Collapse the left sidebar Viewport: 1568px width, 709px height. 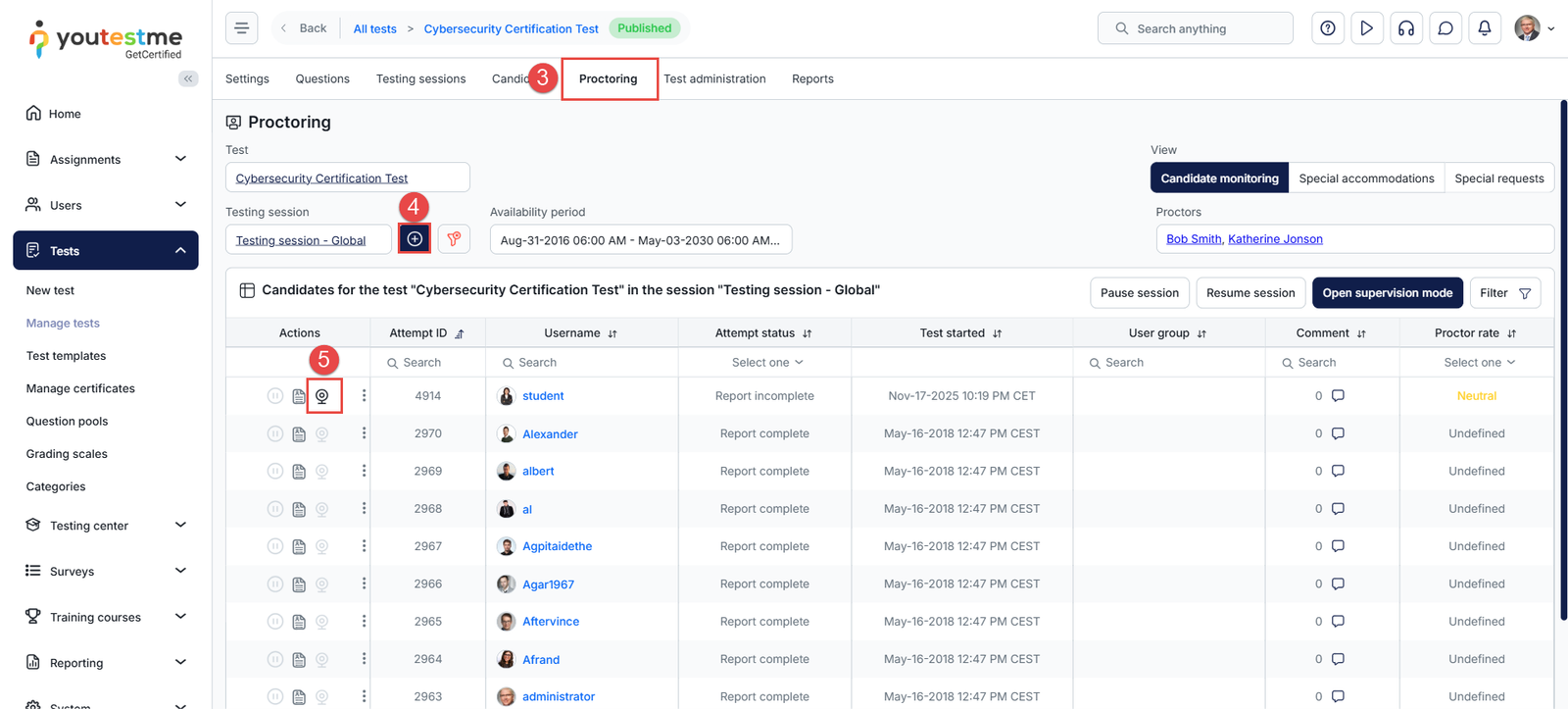pyautogui.click(x=188, y=78)
